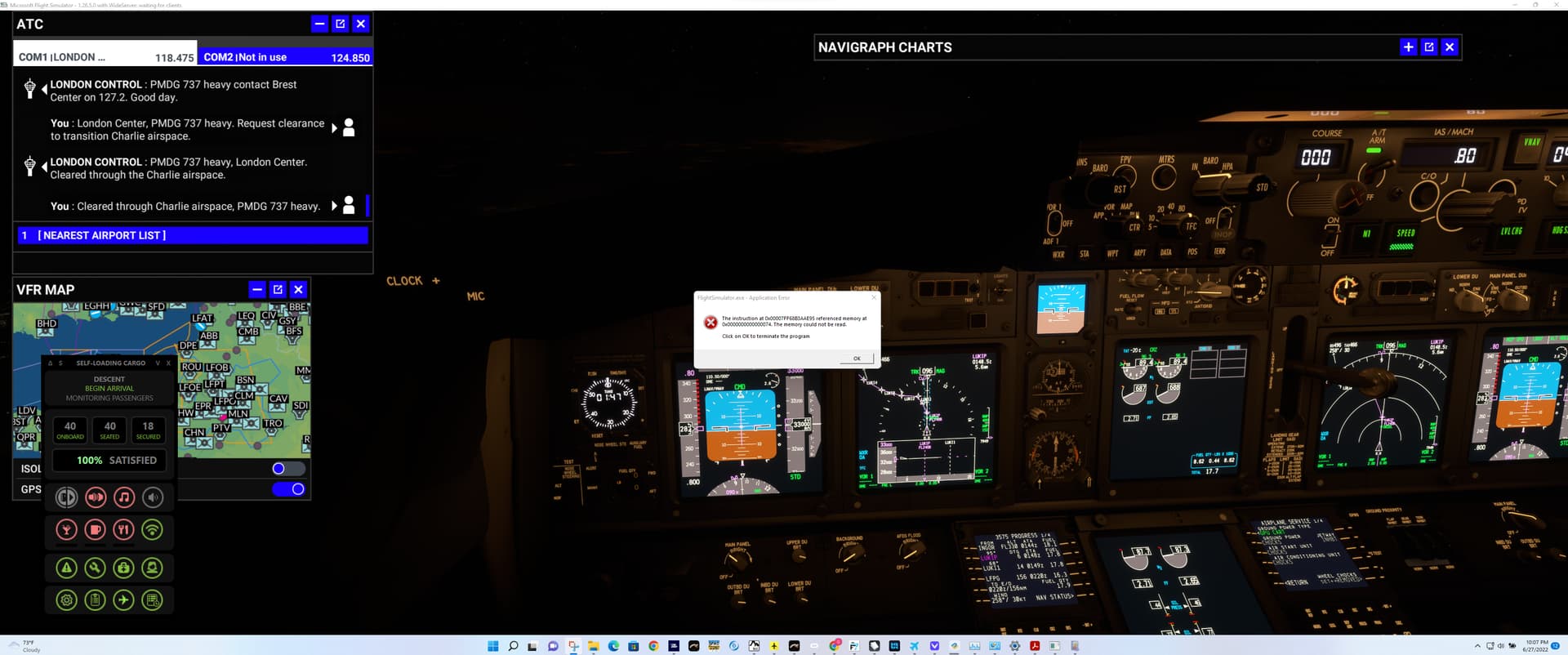This screenshot has height=655, width=1568.
Task: Click OK in the Application Error dialog
Action: [857, 359]
